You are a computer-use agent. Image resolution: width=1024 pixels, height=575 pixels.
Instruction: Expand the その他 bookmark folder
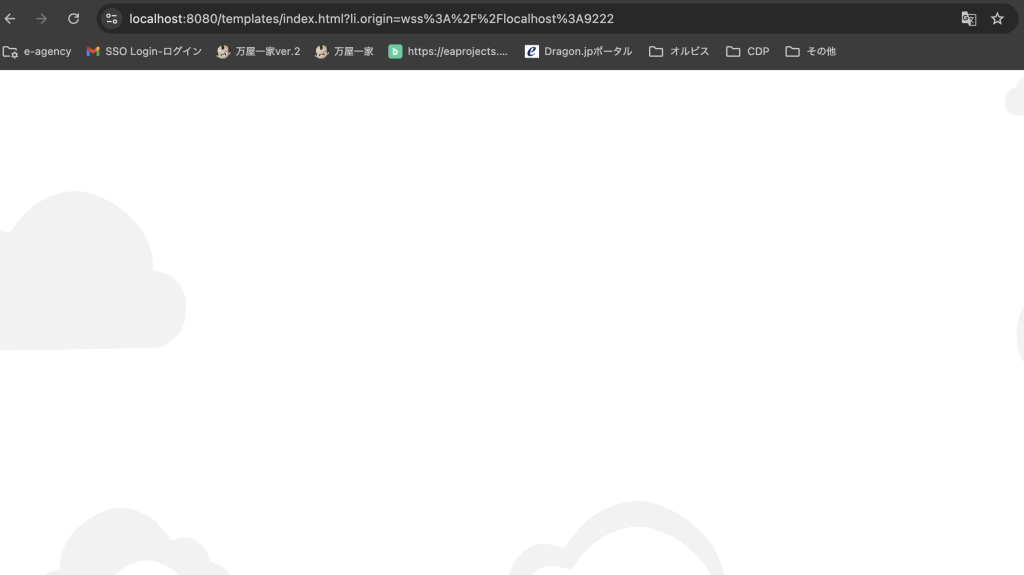810,51
